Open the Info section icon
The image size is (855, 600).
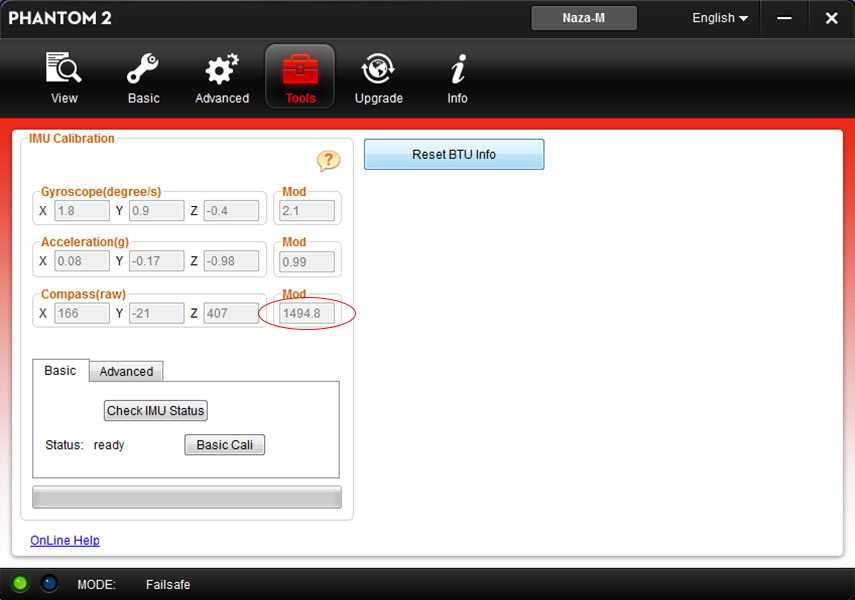tap(457, 77)
